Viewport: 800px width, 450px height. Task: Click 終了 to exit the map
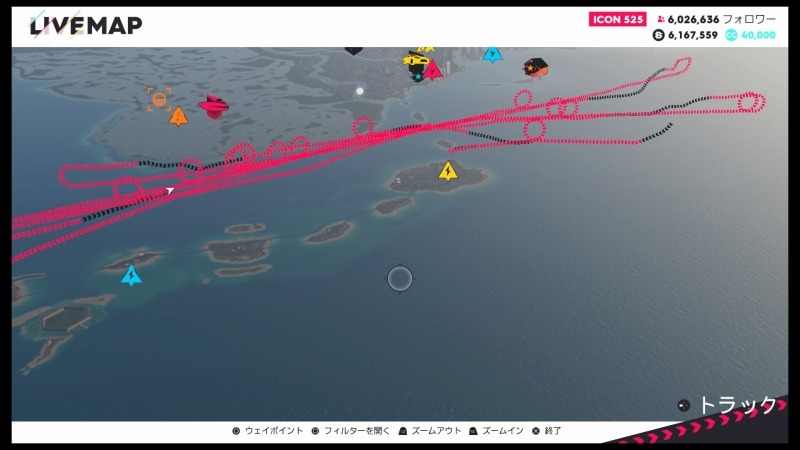[546, 431]
